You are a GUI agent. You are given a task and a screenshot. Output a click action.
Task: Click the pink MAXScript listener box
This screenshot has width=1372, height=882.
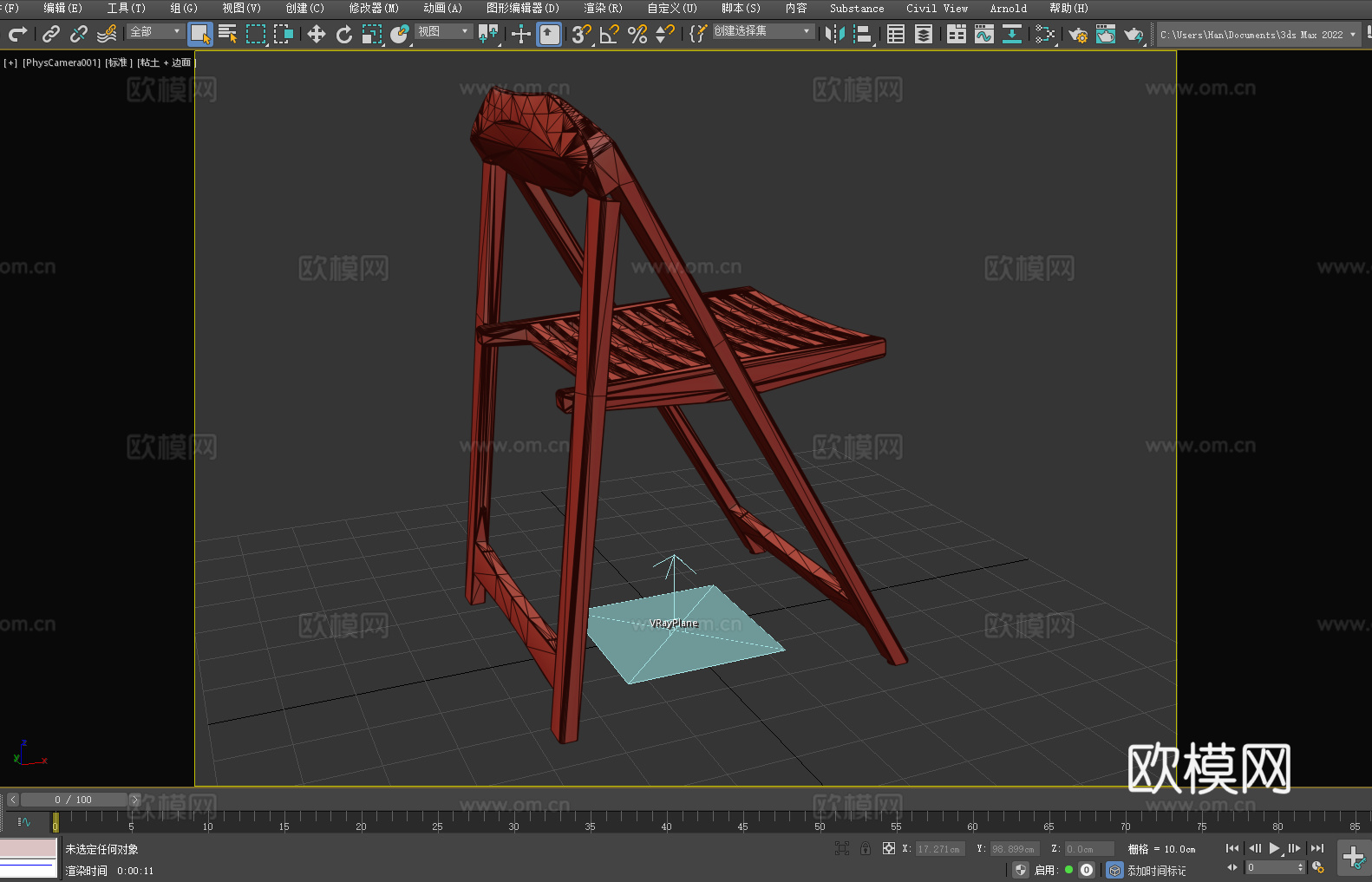(29, 848)
